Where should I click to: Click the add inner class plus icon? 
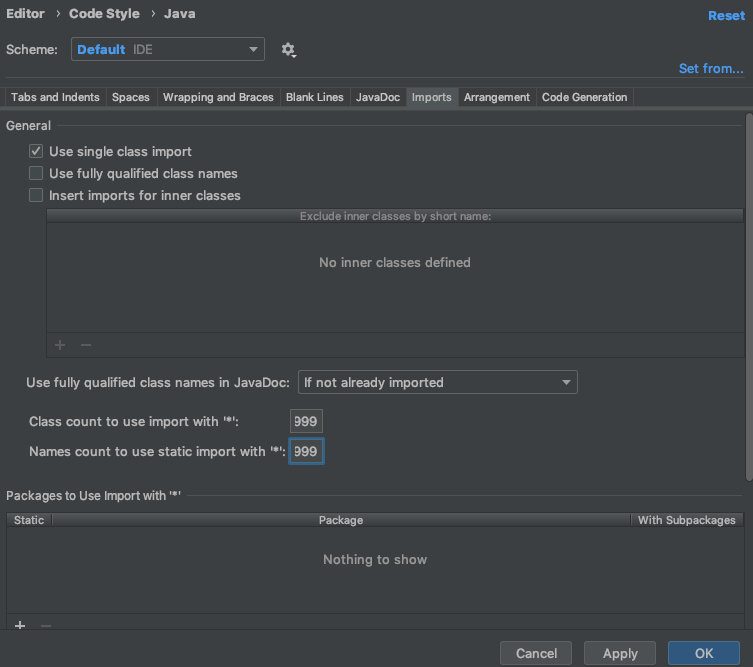60,345
